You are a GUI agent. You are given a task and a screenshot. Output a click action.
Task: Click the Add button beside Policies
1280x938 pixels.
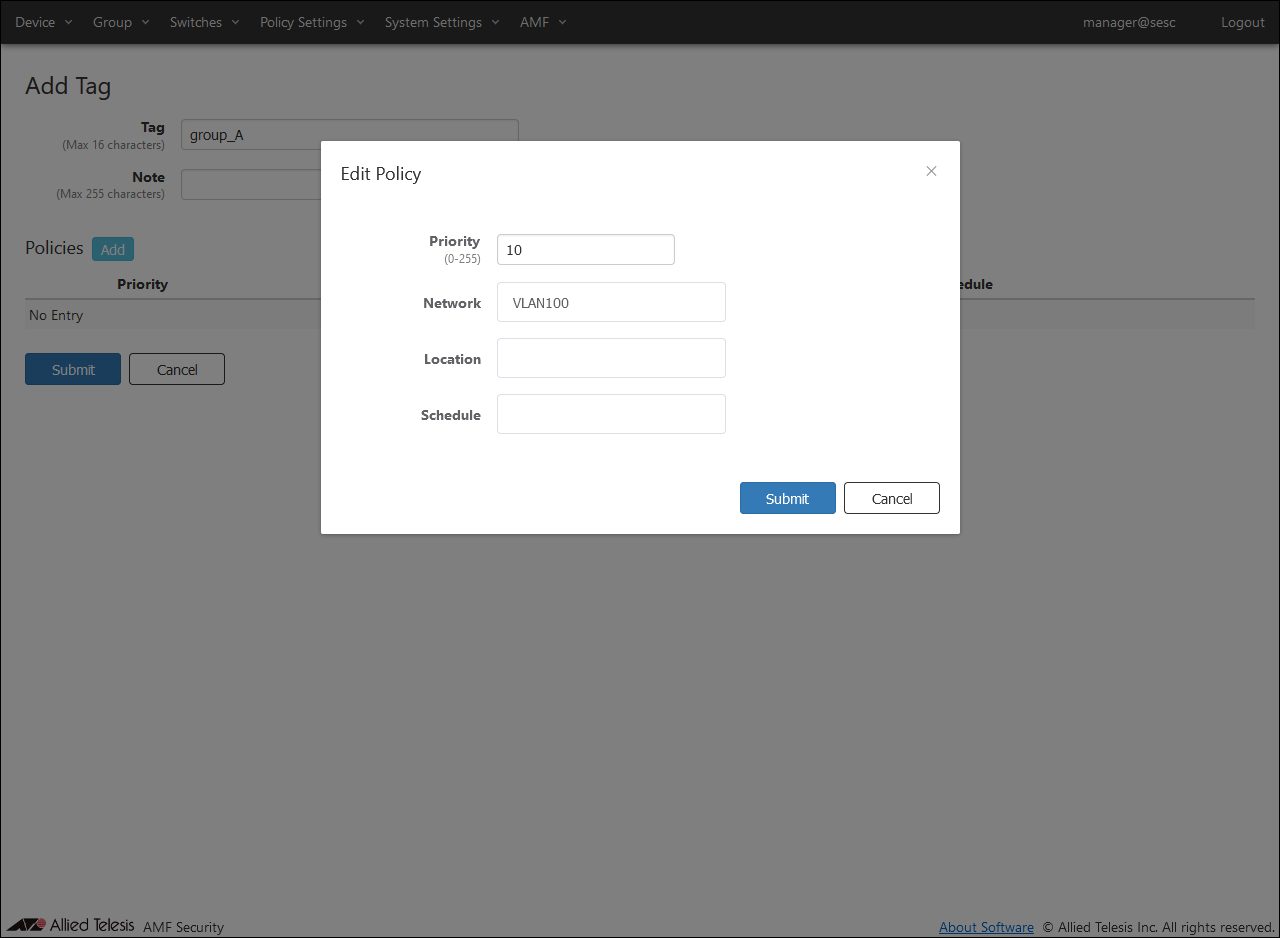(x=112, y=249)
